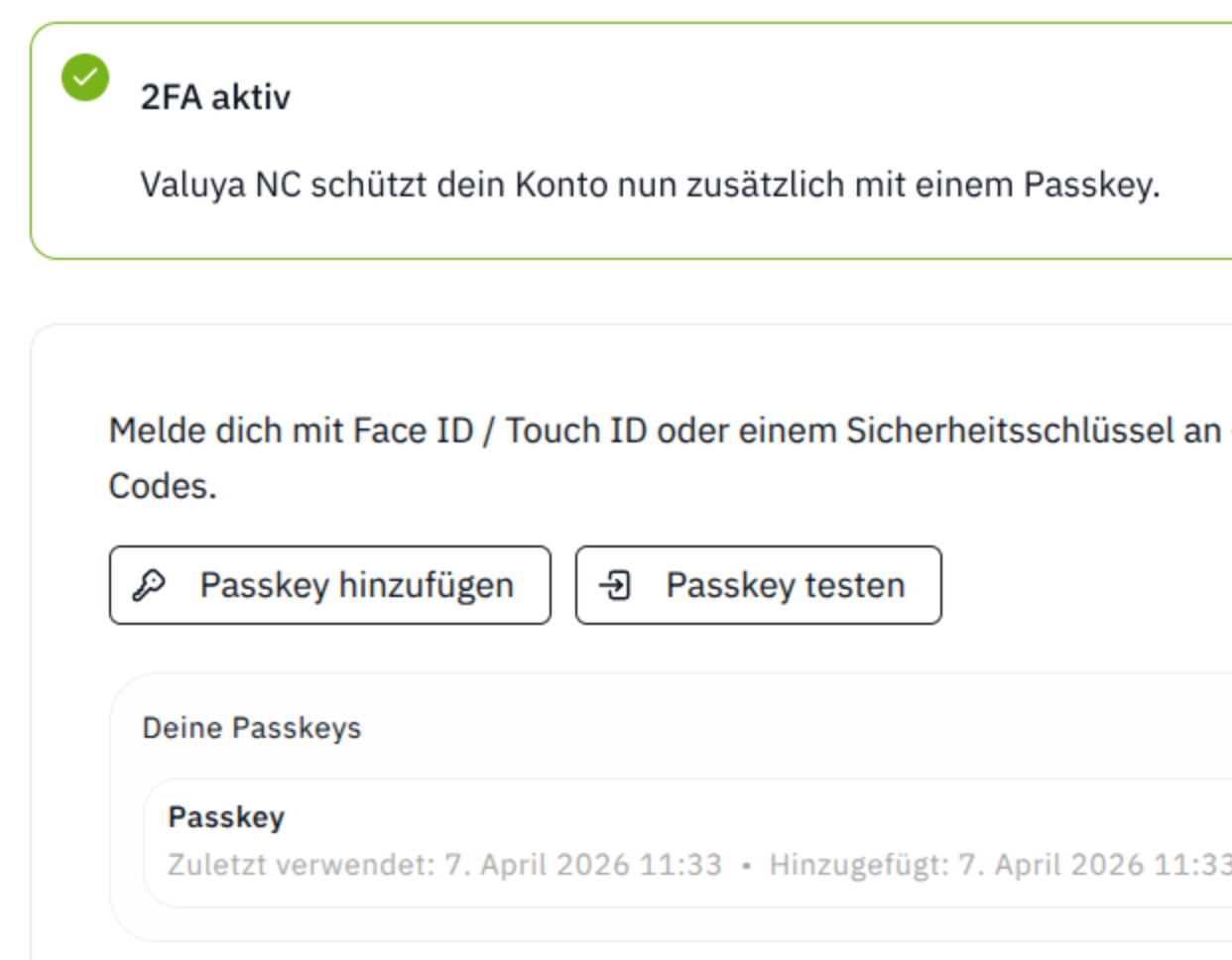Click the Touch ID text in the description

coord(576,430)
